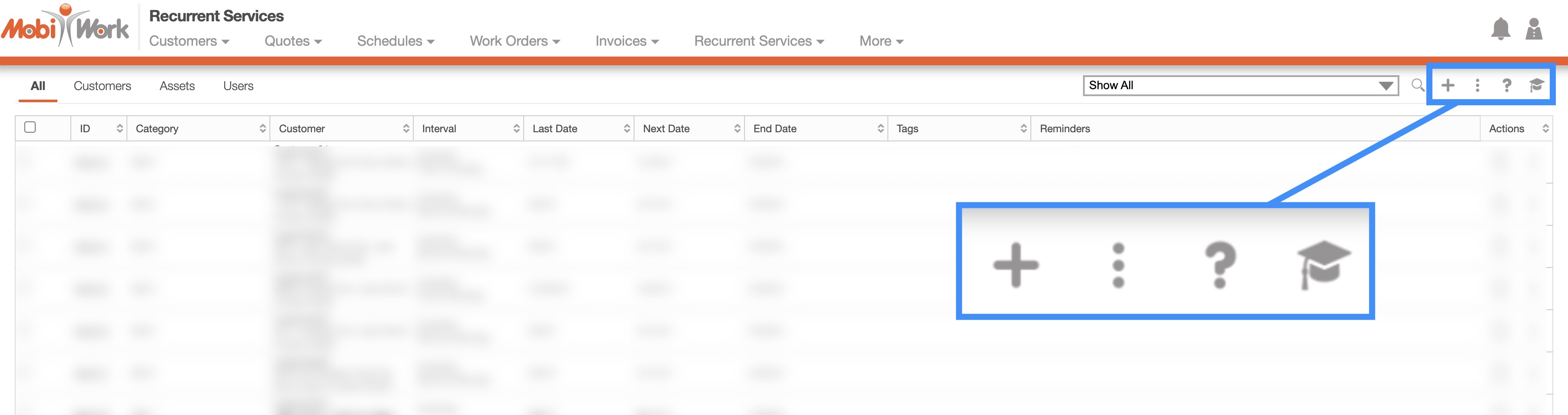Expand the Work Orders menu
This screenshot has height=415, width=1568.
515,41
